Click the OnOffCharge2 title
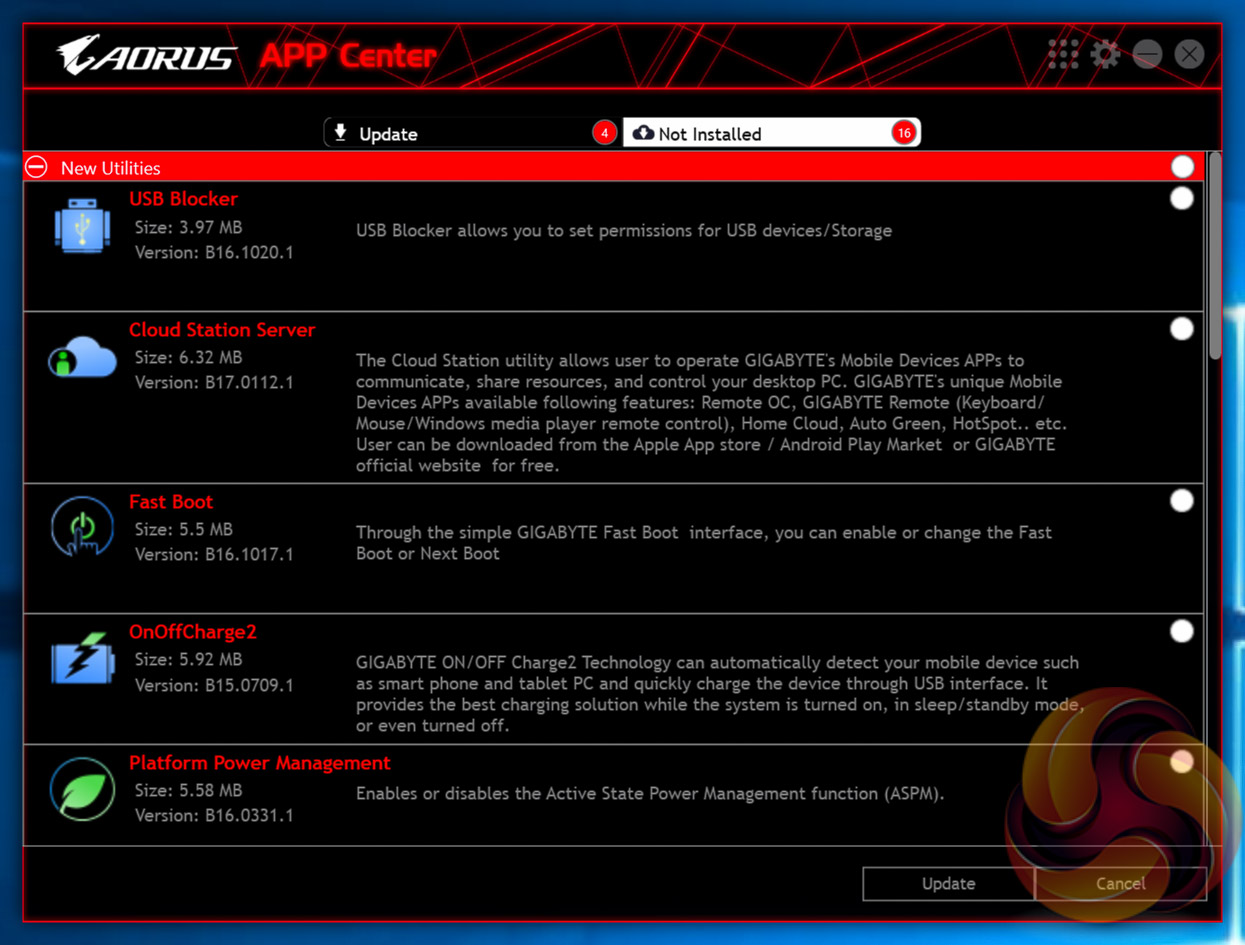 coord(193,632)
